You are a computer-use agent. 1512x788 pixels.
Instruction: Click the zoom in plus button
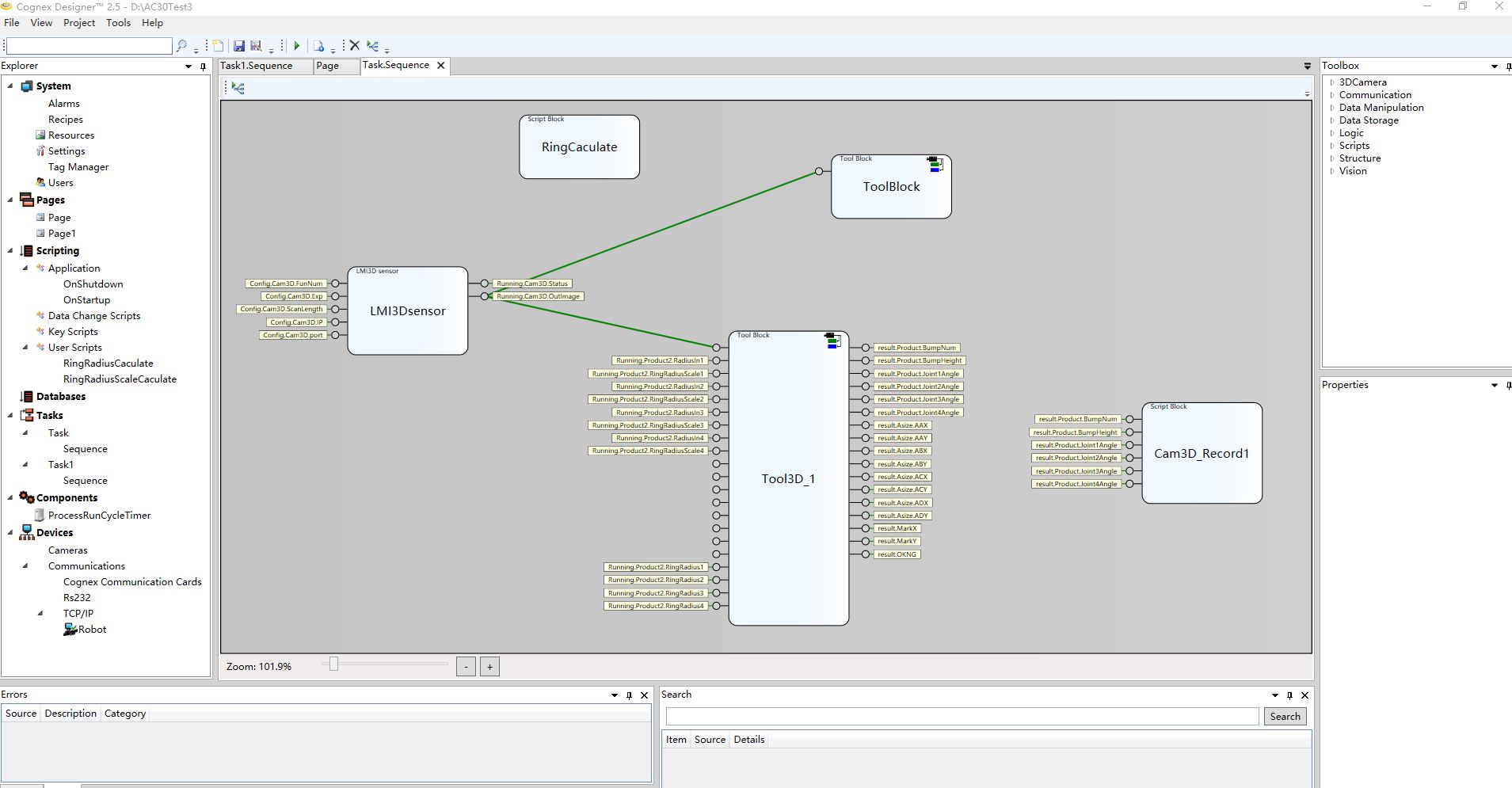click(x=489, y=667)
